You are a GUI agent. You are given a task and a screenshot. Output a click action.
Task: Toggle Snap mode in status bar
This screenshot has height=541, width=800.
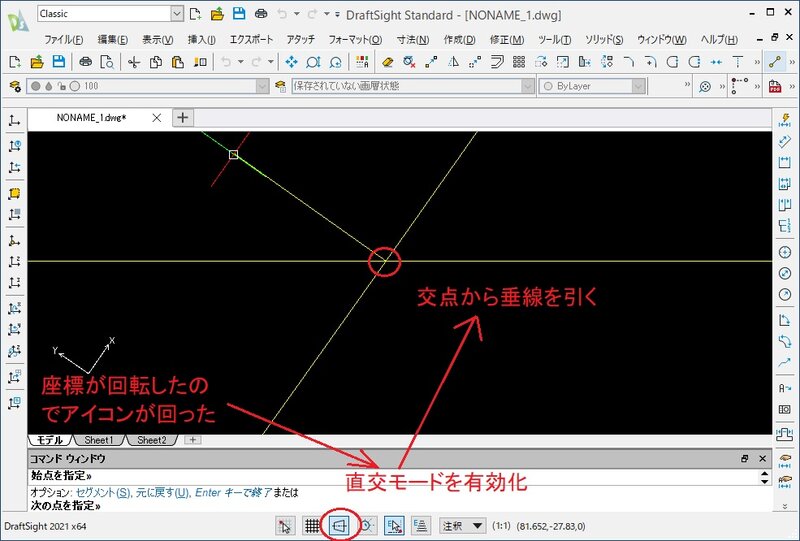(286, 525)
